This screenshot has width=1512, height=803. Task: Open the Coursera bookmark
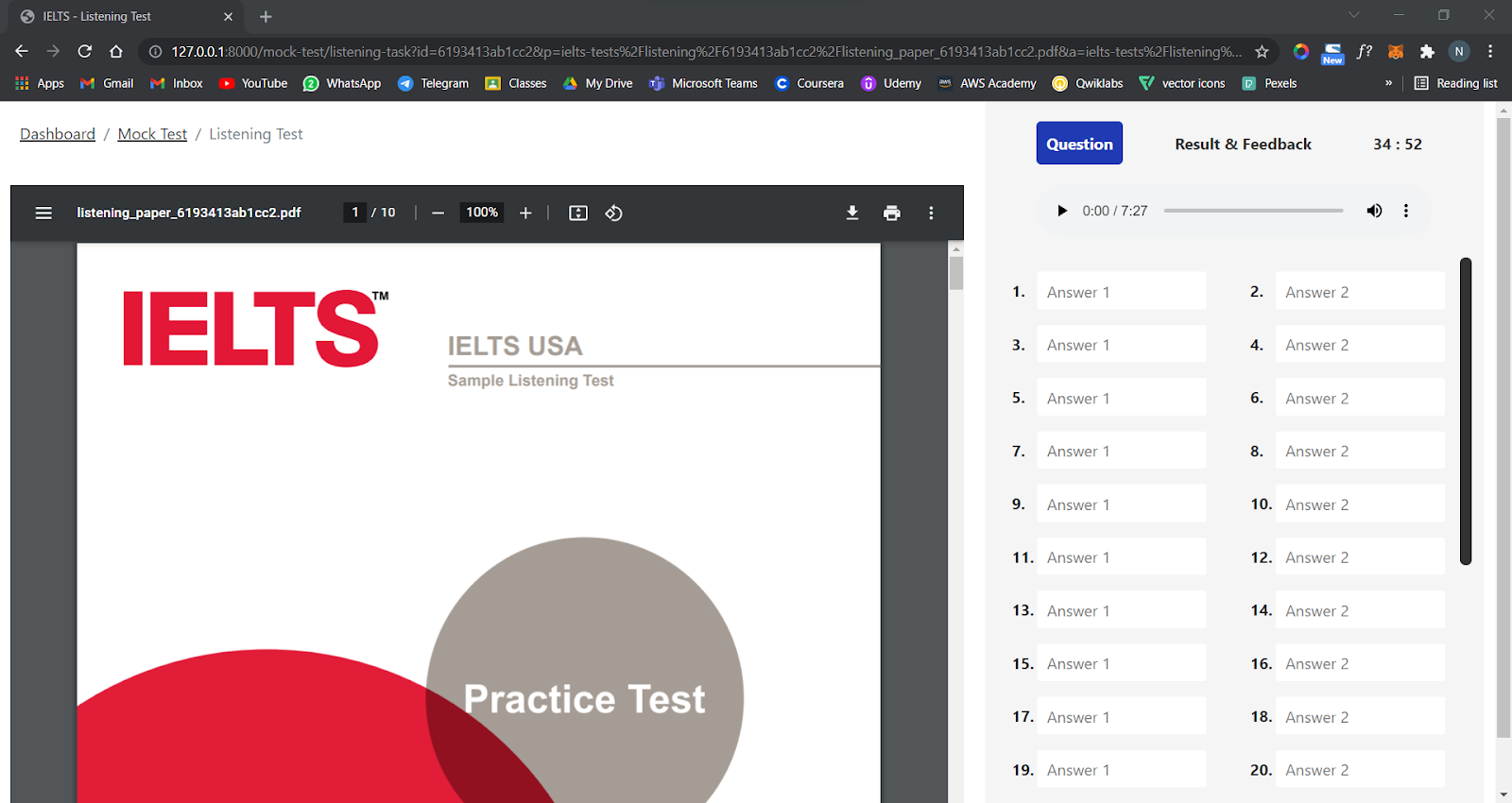809,83
